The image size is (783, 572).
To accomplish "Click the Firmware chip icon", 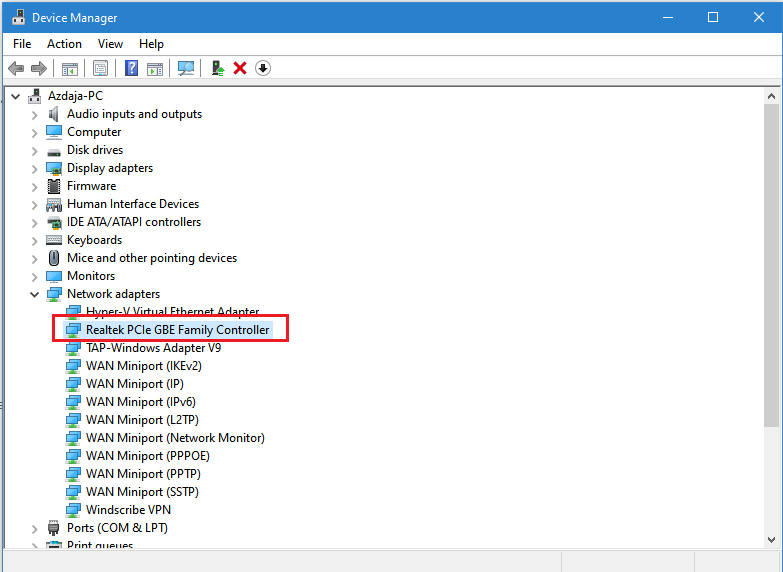I will (x=53, y=186).
